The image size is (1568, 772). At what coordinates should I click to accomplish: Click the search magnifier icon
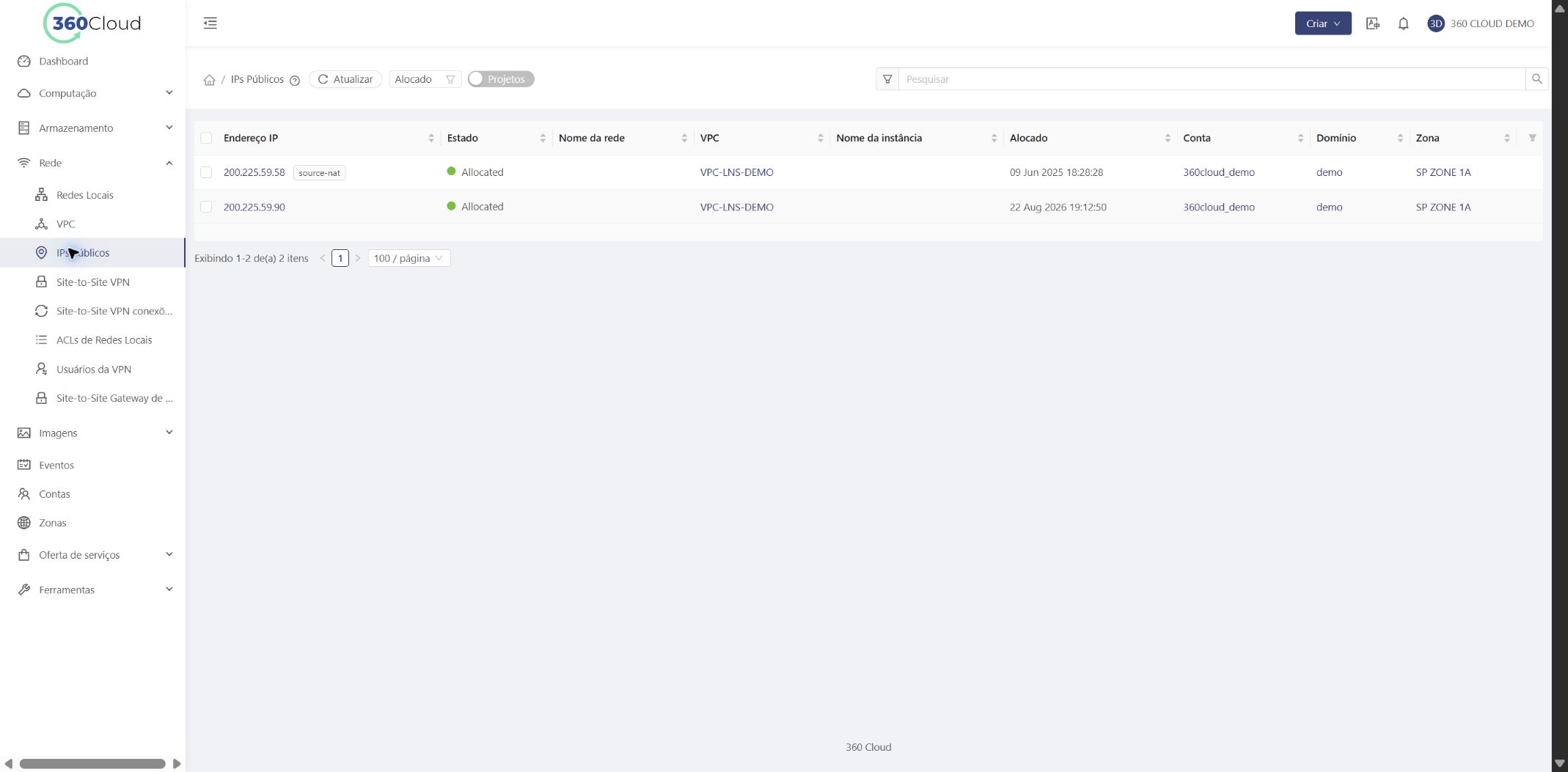coord(1536,79)
